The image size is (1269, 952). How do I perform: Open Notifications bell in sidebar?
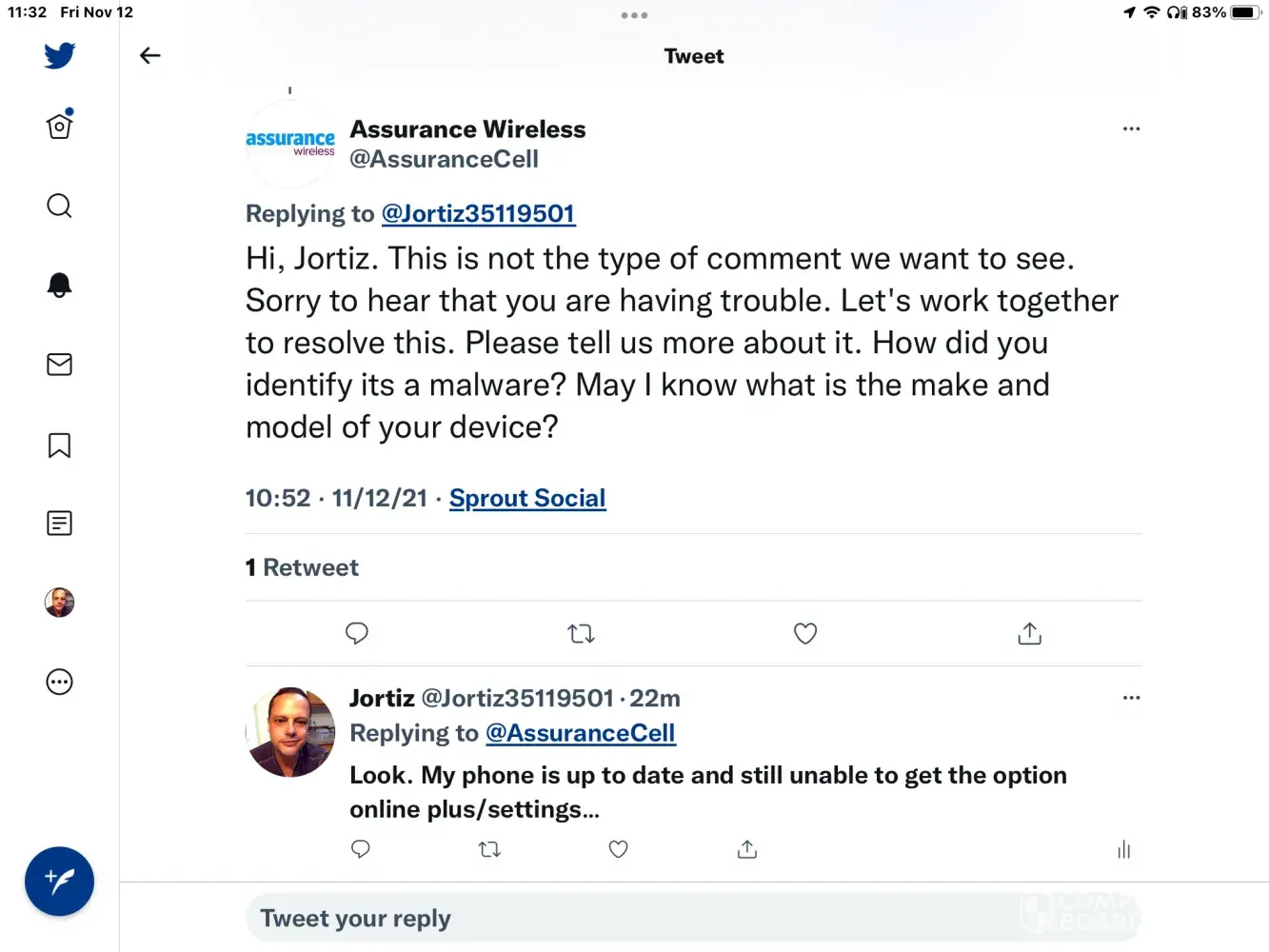point(59,285)
